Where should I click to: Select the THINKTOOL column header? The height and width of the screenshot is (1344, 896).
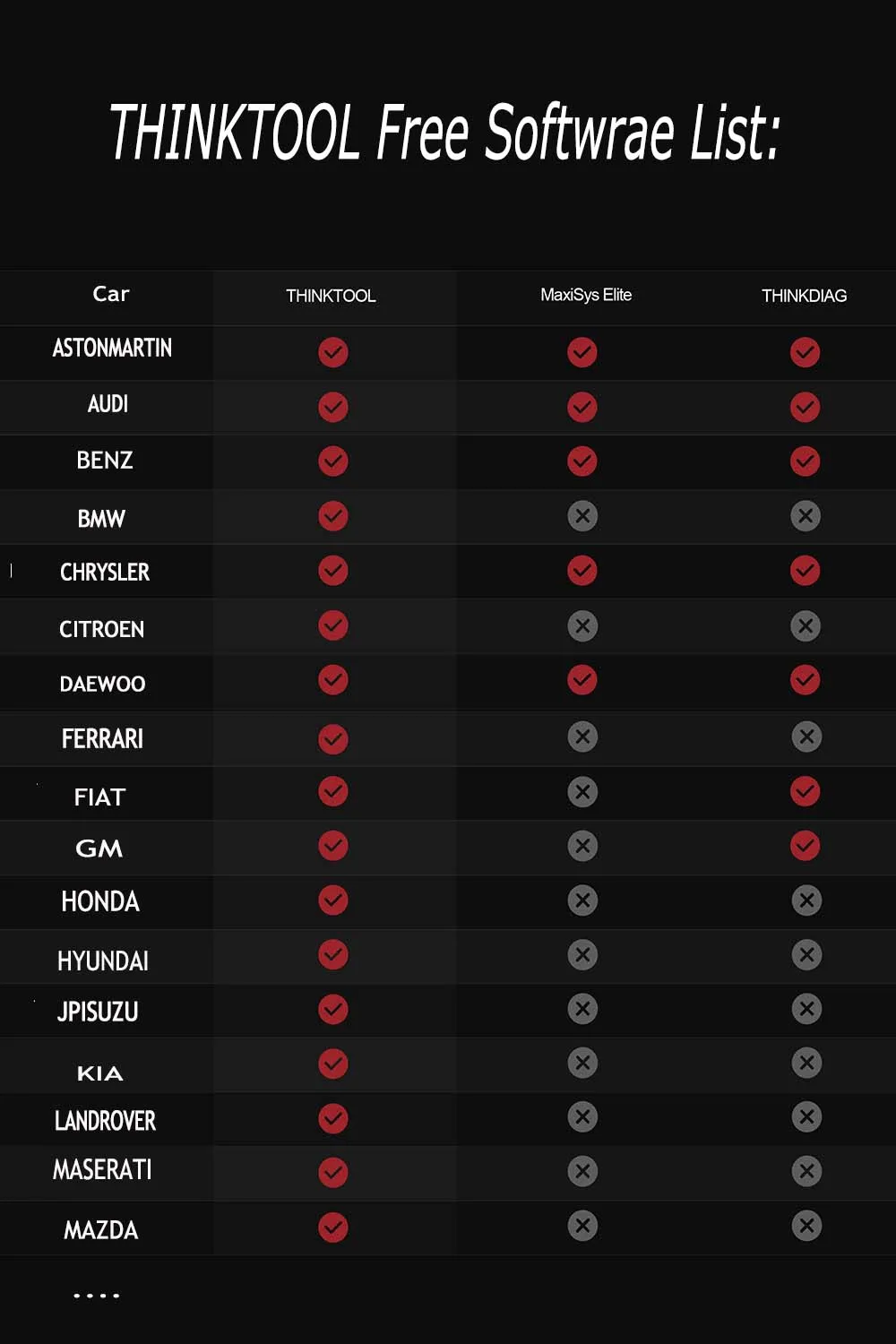[x=331, y=296]
